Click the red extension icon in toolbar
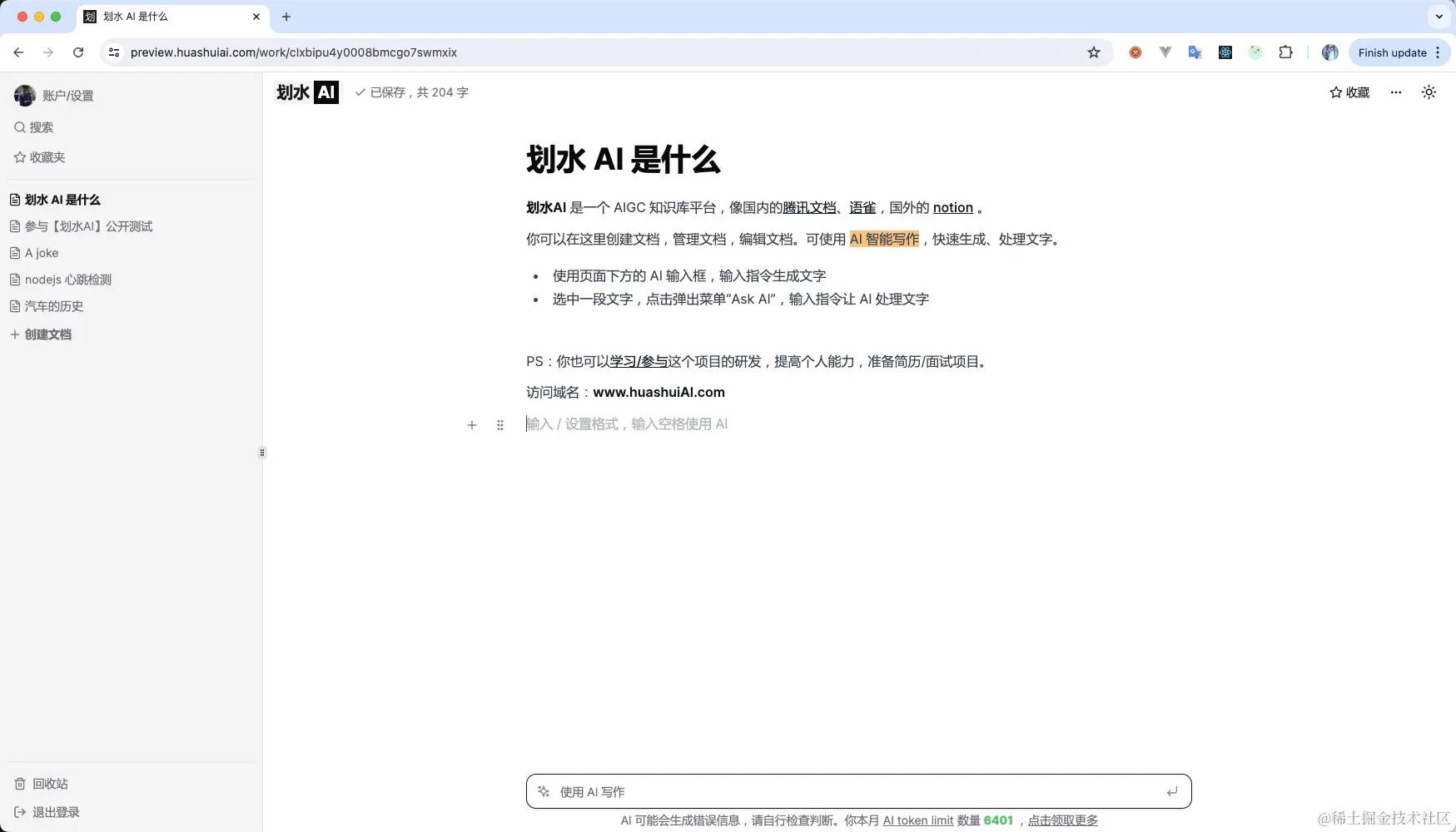 pyautogui.click(x=1135, y=52)
